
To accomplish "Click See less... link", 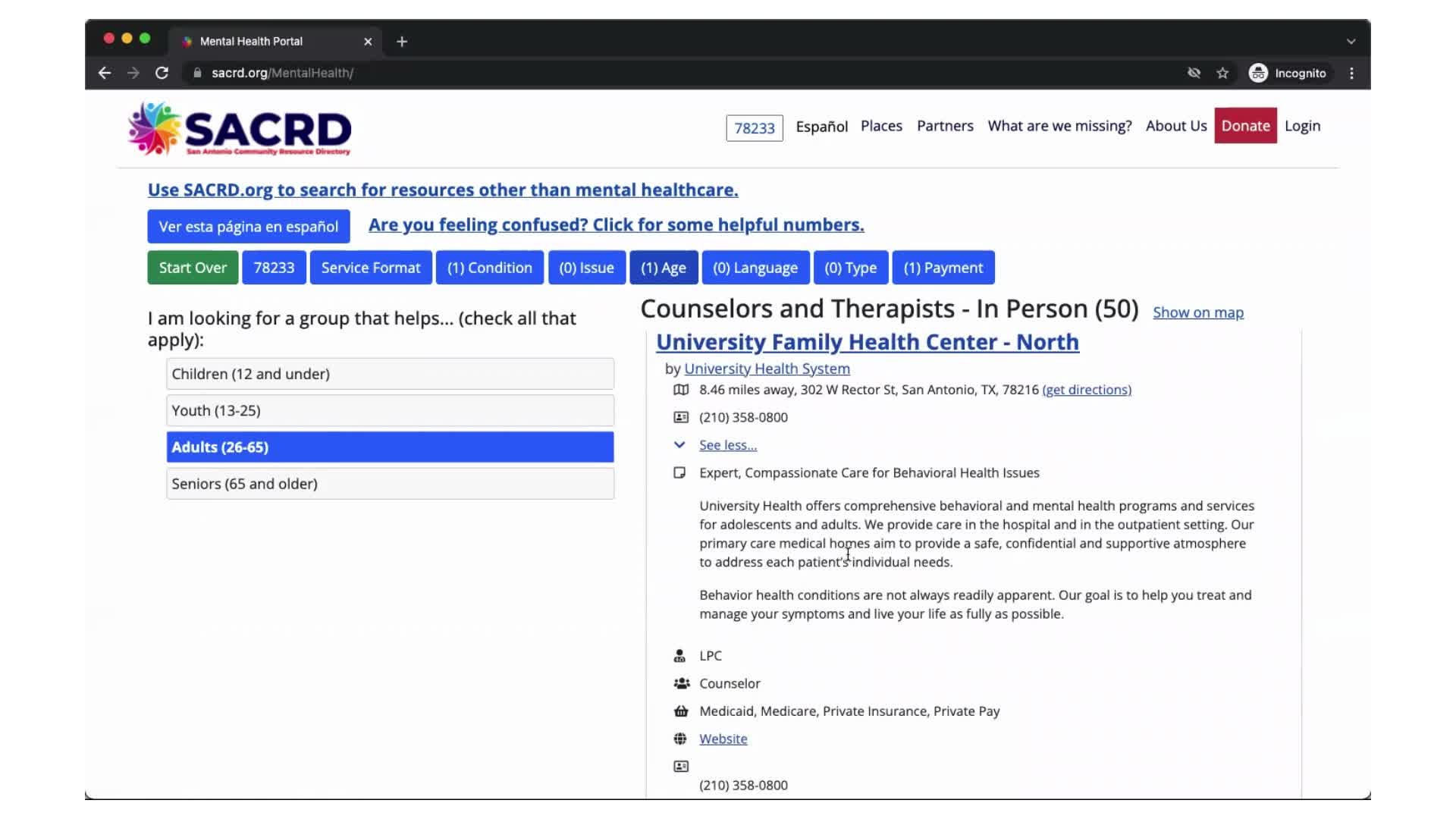I will [x=728, y=445].
